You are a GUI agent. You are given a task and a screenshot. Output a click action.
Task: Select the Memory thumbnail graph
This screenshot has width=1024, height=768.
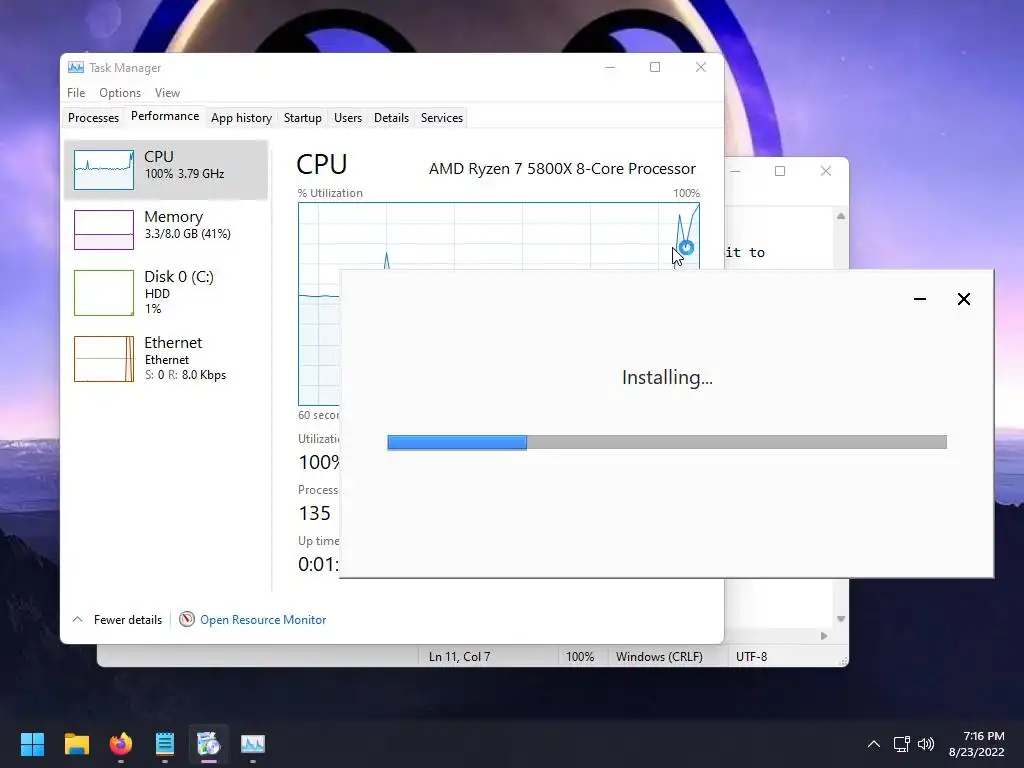click(x=104, y=229)
